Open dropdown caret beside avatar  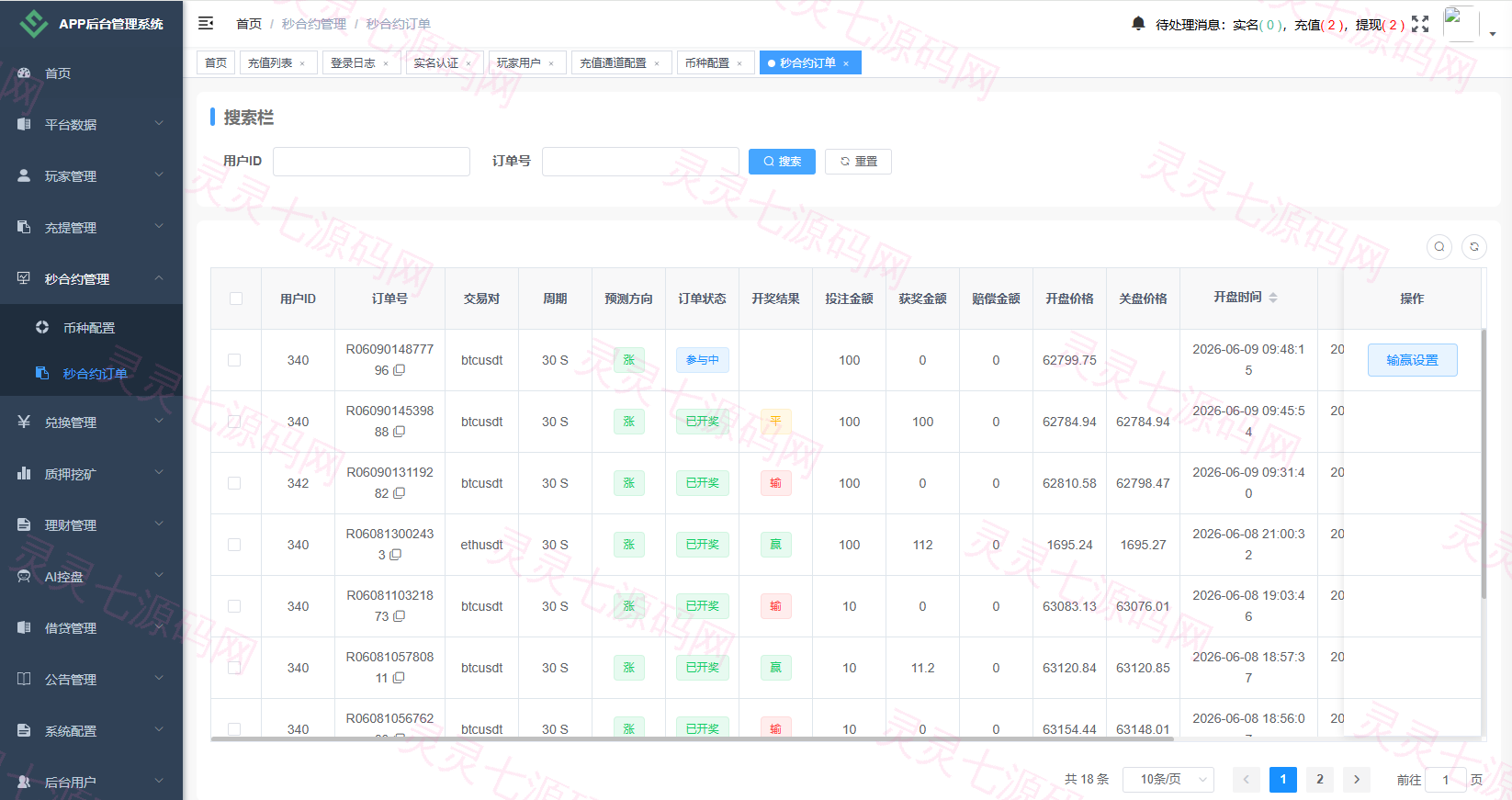(1493, 33)
